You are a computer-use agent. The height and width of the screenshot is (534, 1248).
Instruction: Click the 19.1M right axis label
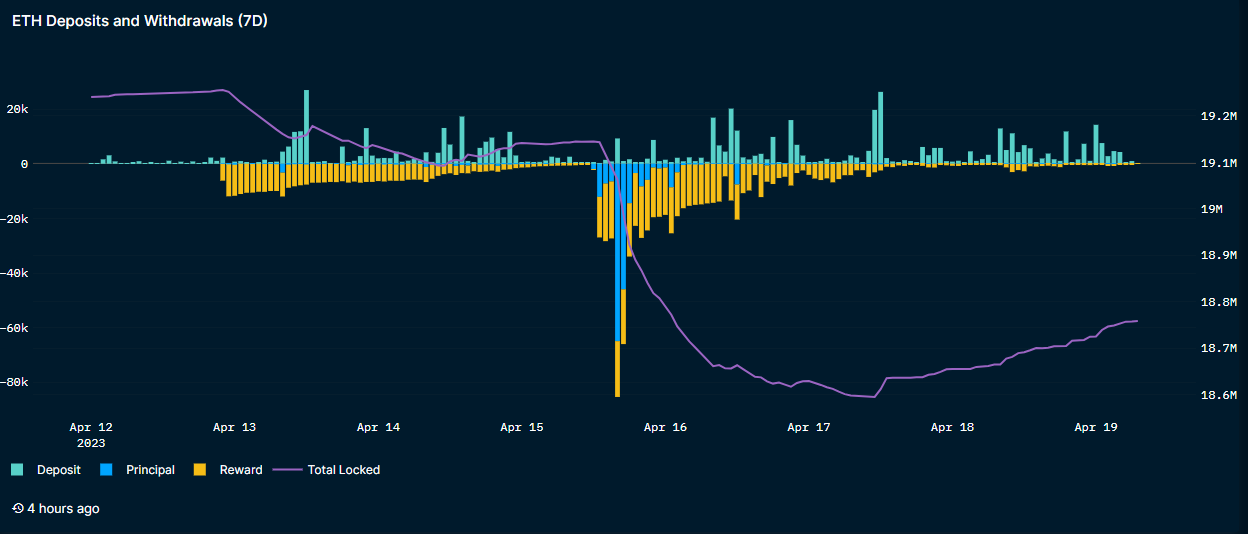pos(1218,163)
